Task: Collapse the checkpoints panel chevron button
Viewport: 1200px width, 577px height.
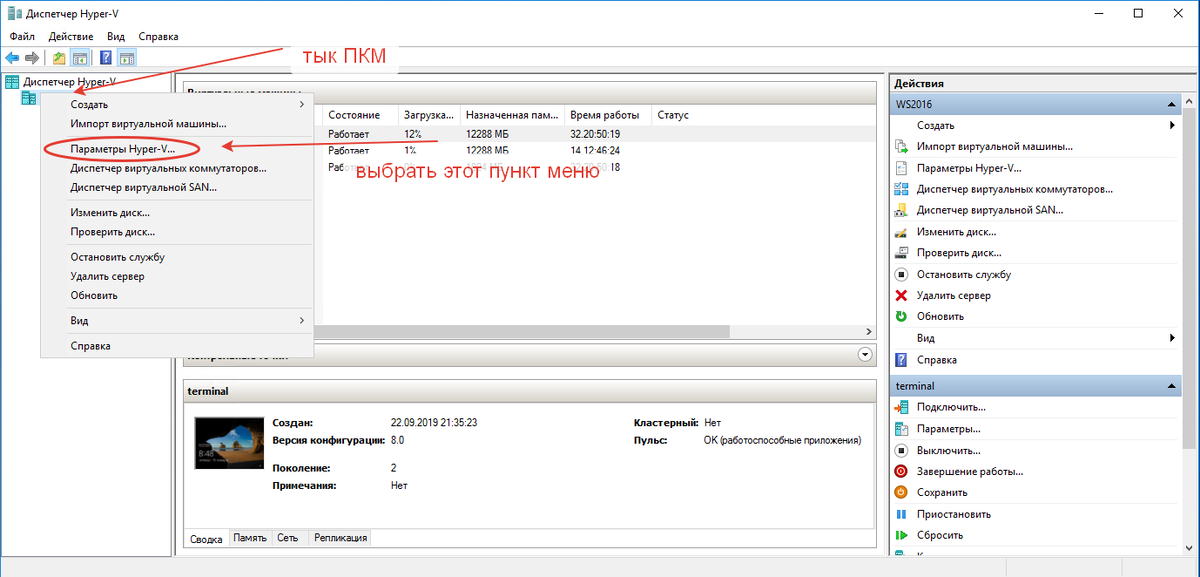Action: pos(865,354)
